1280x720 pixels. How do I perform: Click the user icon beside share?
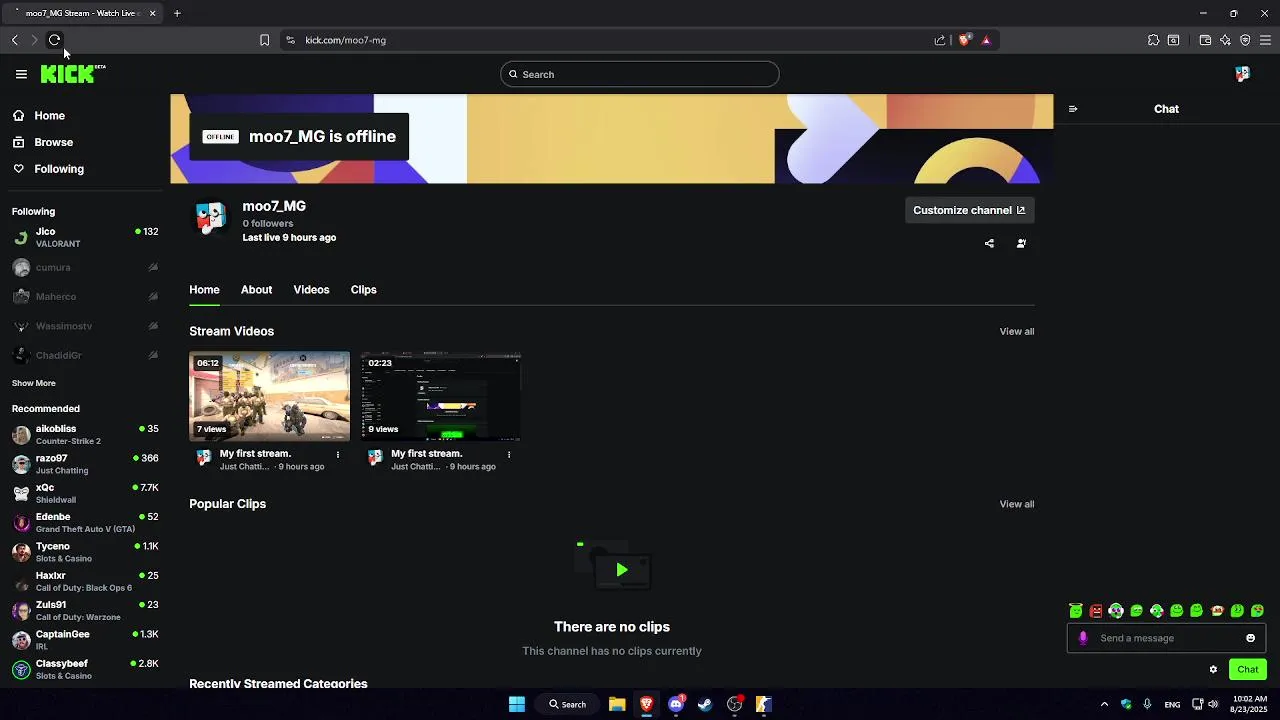click(1021, 243)
